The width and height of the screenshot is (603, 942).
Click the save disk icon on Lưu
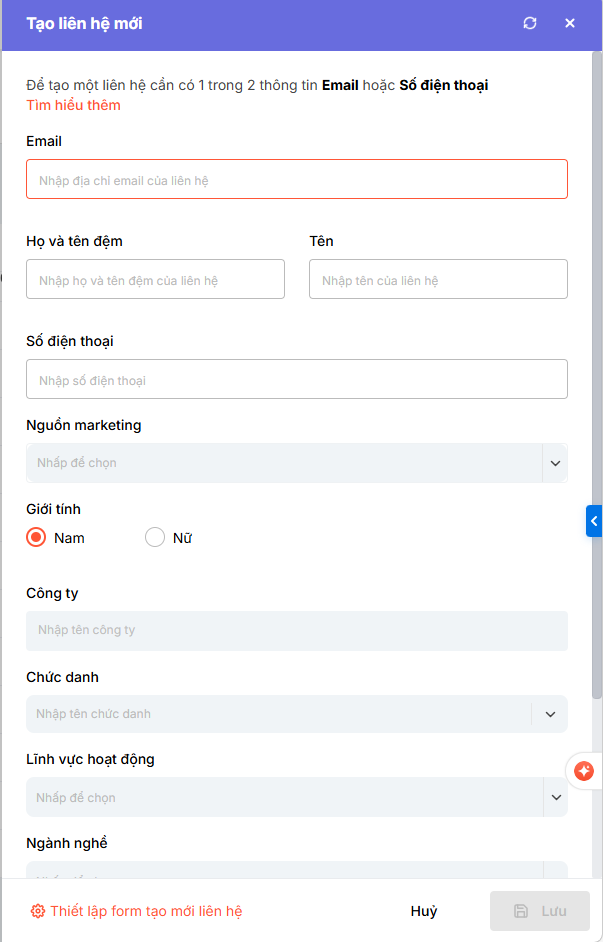pos(521,911)
